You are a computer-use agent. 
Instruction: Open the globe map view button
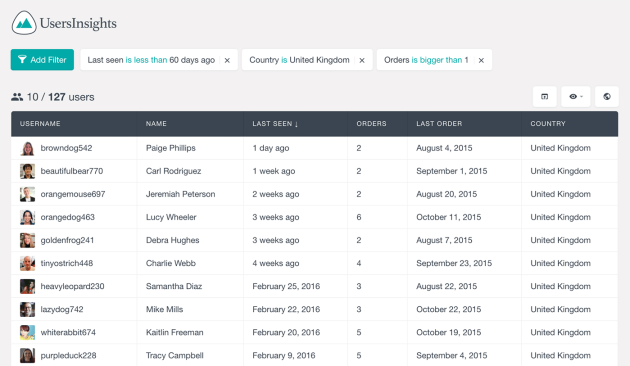(607, 96)
